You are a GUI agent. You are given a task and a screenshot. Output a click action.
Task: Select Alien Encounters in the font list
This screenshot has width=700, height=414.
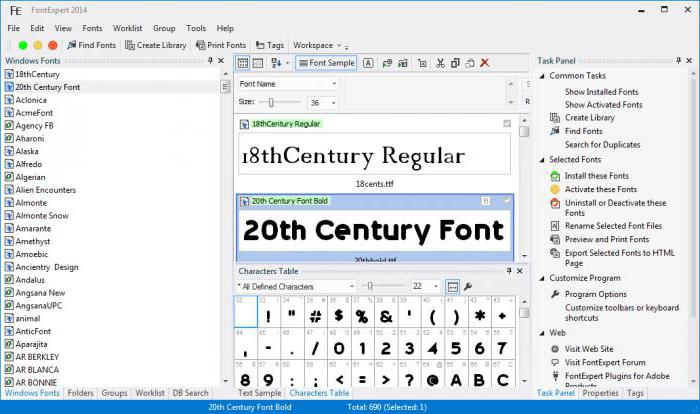(x=46, y=190)
